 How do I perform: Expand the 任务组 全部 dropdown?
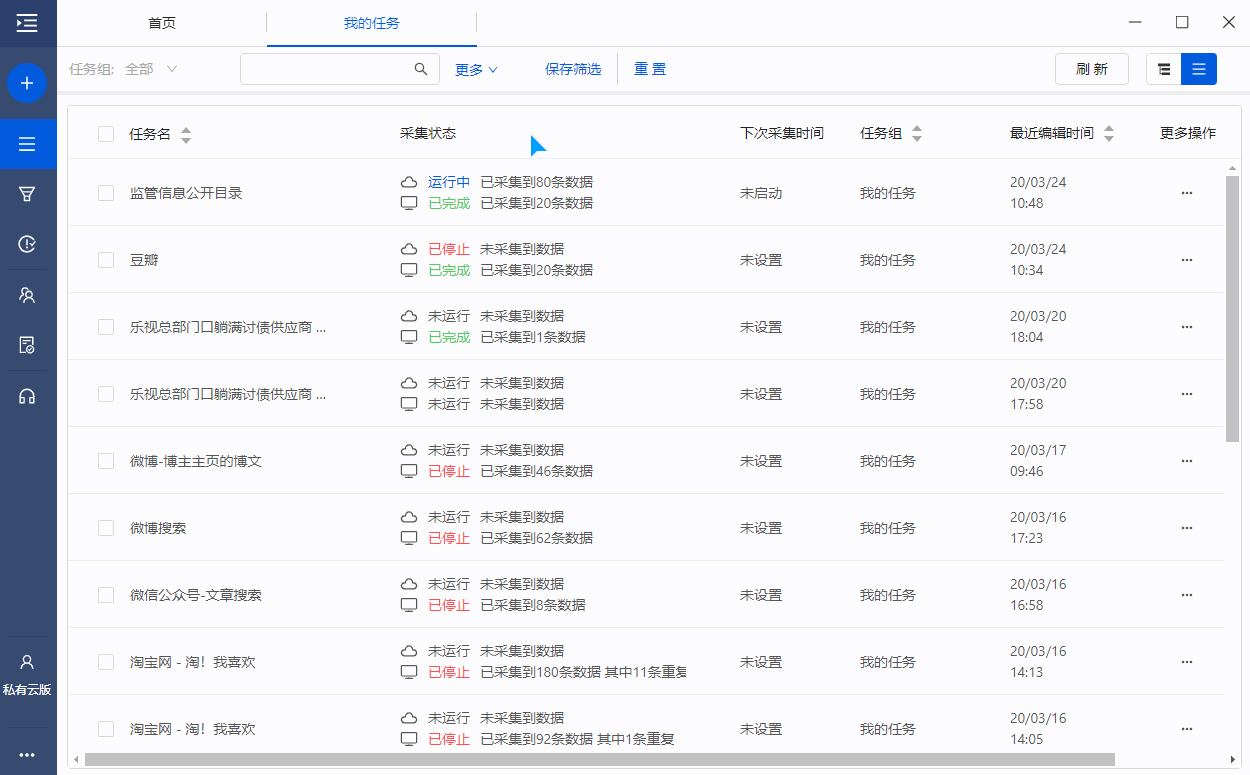150,69
